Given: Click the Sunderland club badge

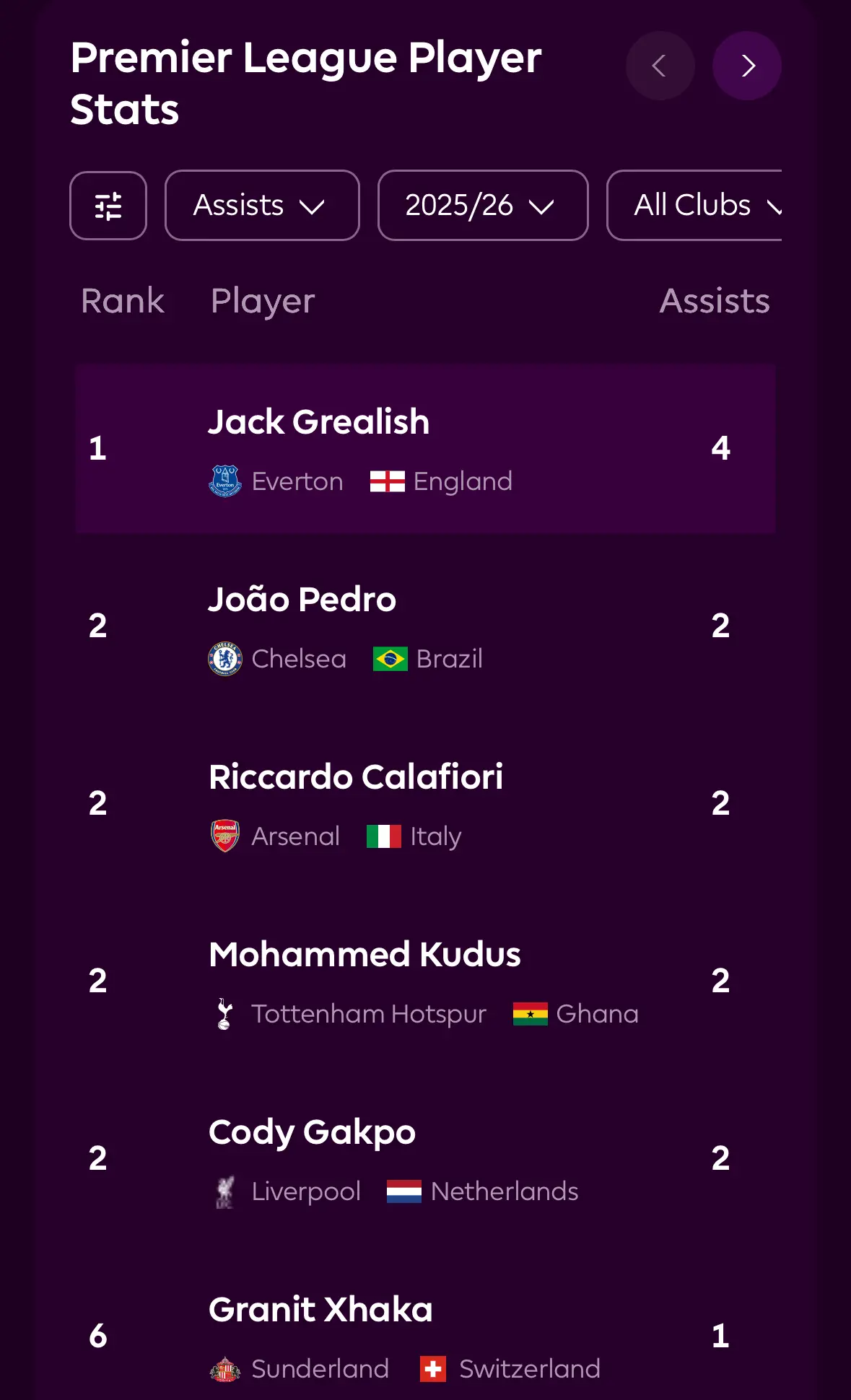Looking at the screenshot, I should pos(225,1369).
